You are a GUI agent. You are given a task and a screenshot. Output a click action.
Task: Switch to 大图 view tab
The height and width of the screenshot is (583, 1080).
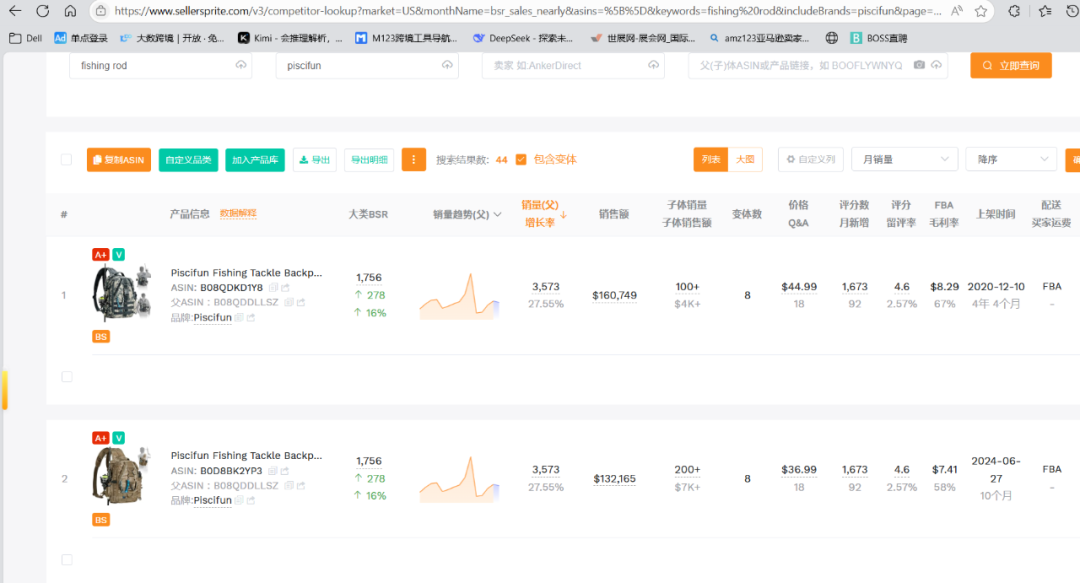pyautogui.click(x=745, y=160)
